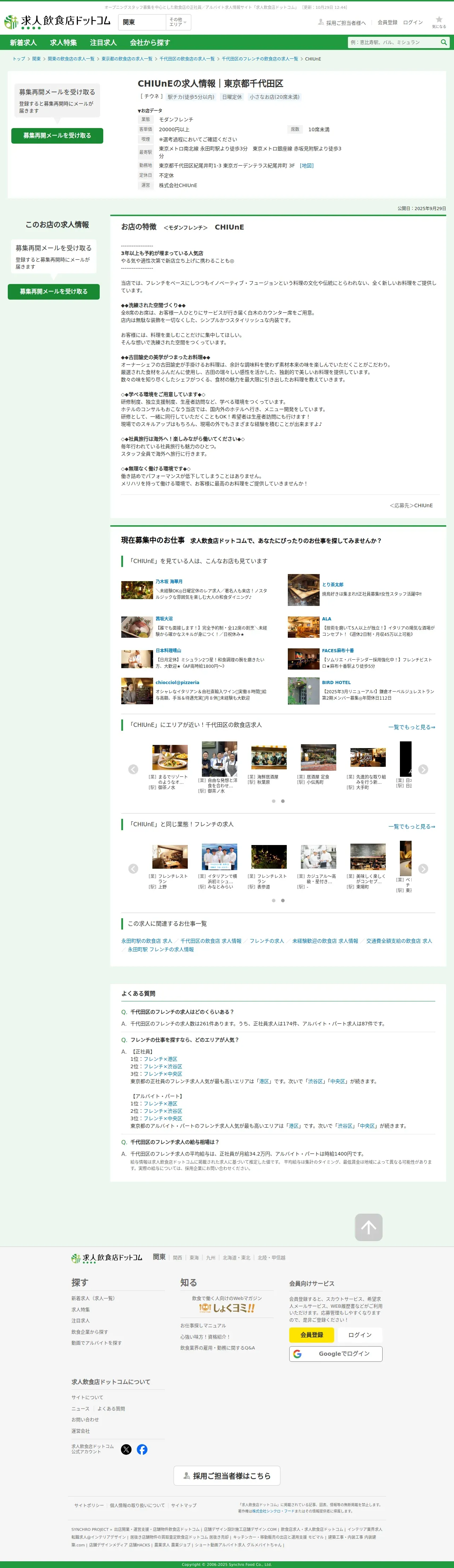Click ログイン in the header
Viewport: 454px width, 1568px height.
[413, 23]
